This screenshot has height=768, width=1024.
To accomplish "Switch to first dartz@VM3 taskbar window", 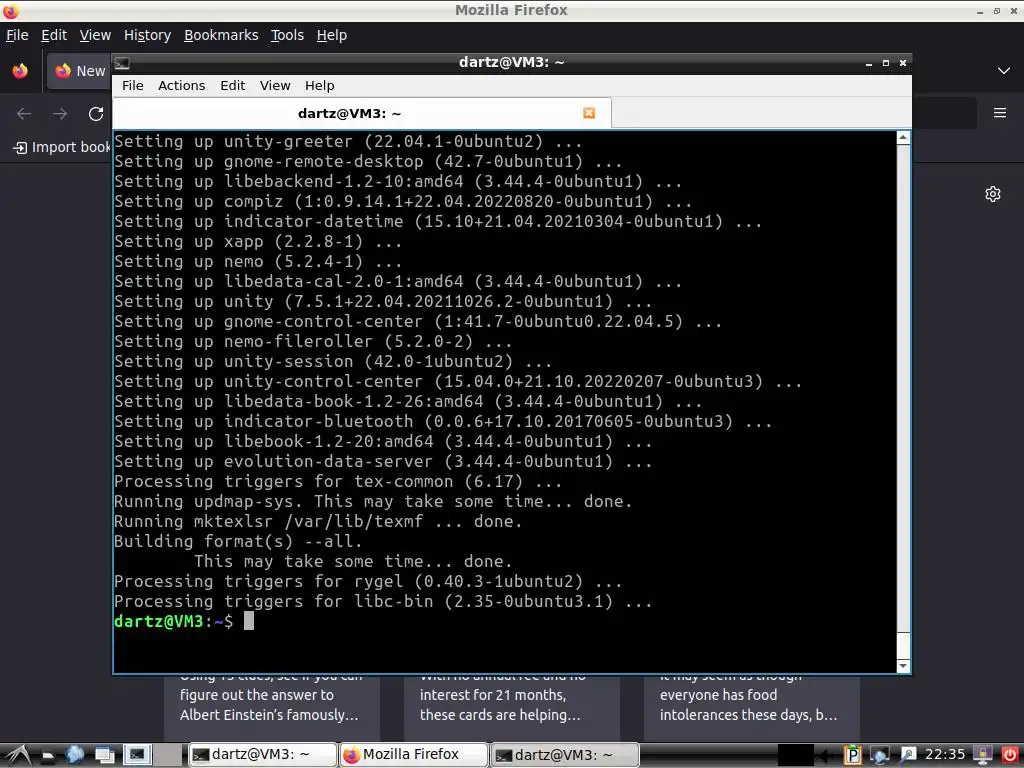I will coord(262,755).
